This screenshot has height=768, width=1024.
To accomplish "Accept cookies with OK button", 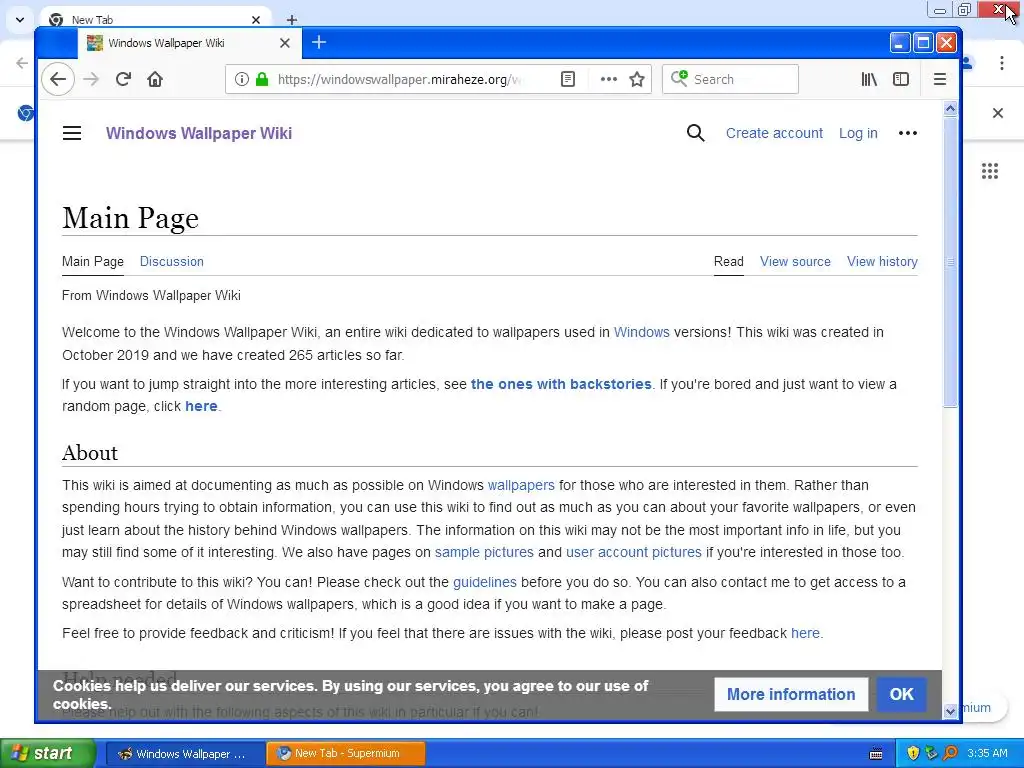I will [x=901, y=694].
